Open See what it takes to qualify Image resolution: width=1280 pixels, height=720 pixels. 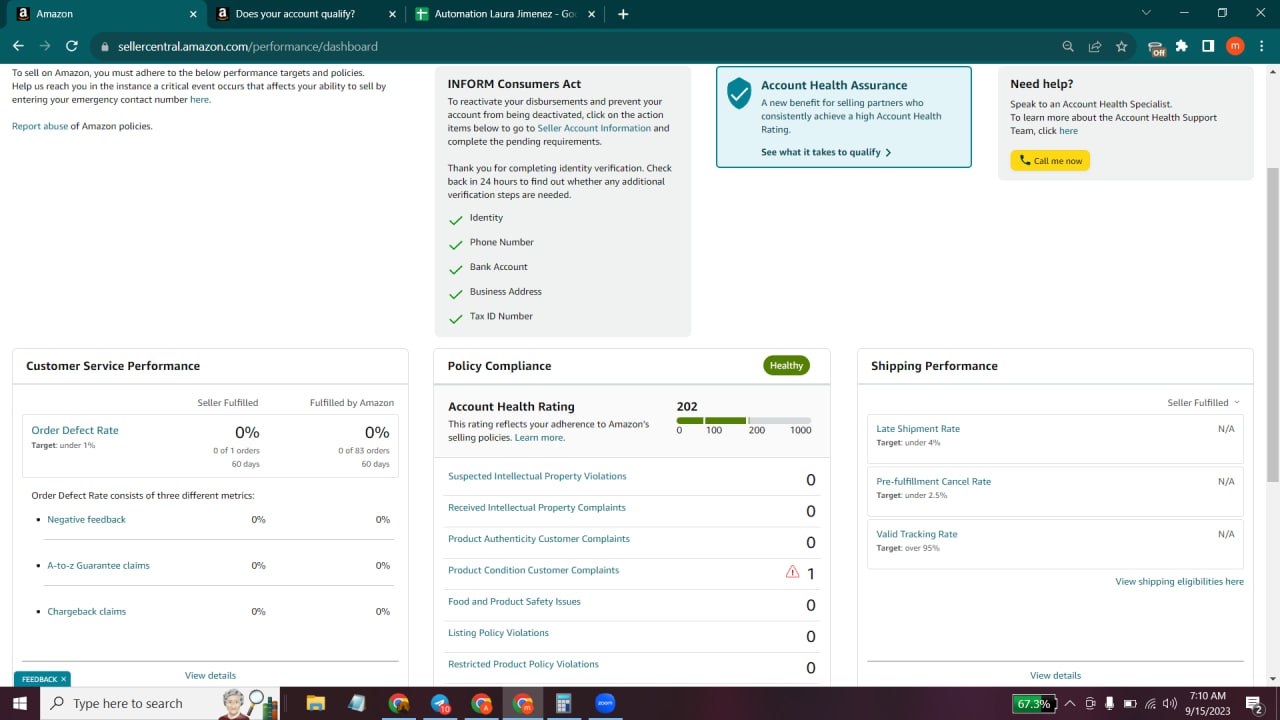pyautogui.click(x=826, y=152)
